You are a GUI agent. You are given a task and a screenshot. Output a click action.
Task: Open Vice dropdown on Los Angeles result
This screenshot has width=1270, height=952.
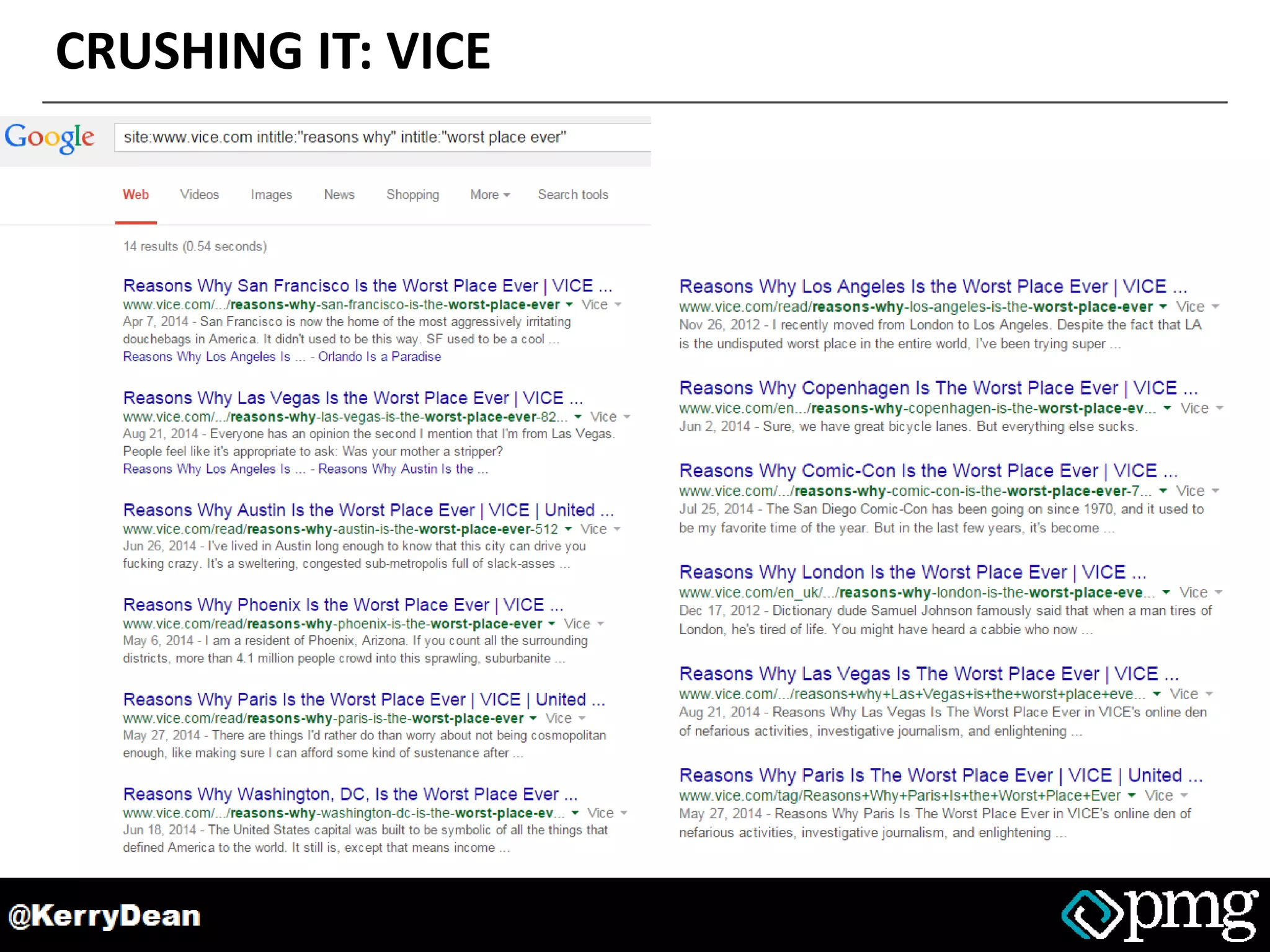(x=1197, y=307)
